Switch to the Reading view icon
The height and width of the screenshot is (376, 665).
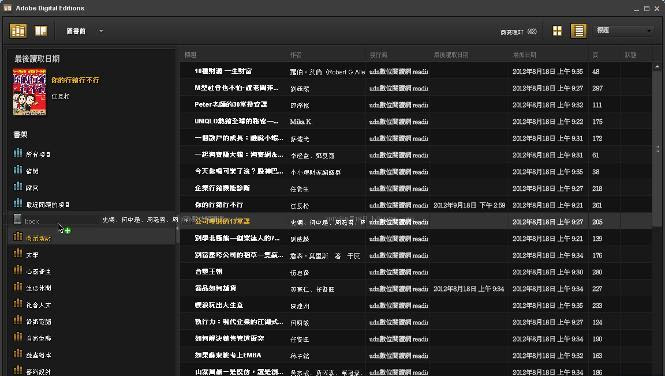pos(41,31)
